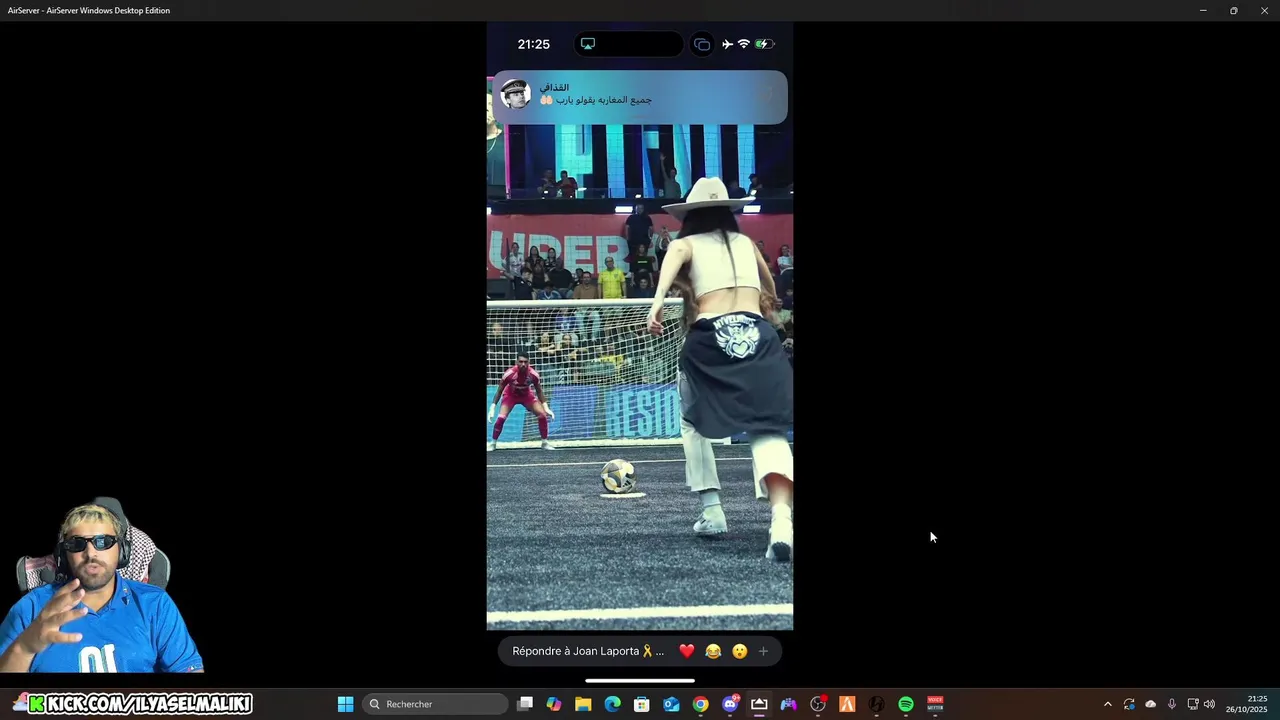Close the AirServer window
The height and width of the screenshot is (720, 1280).
pyautogui.click(x=1264, y=10)
